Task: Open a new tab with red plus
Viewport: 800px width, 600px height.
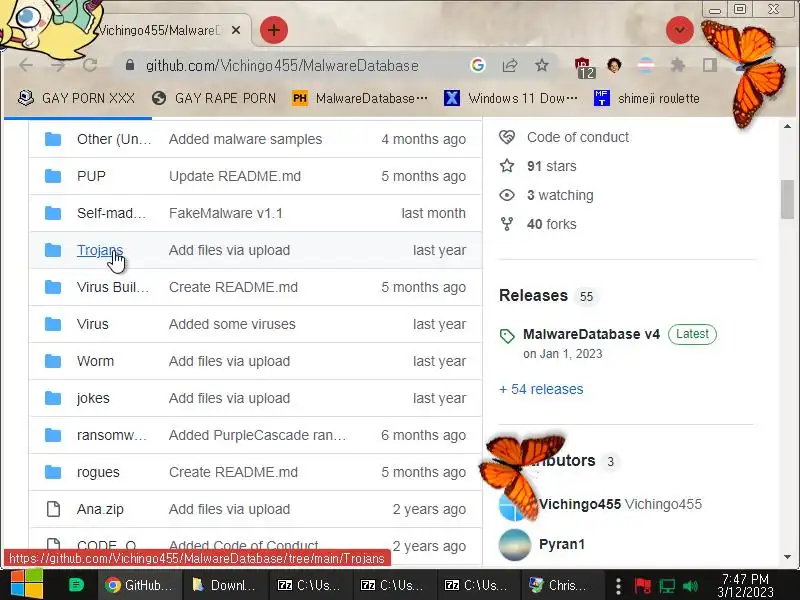Action: pyautogui.click(x=274, y=30)
